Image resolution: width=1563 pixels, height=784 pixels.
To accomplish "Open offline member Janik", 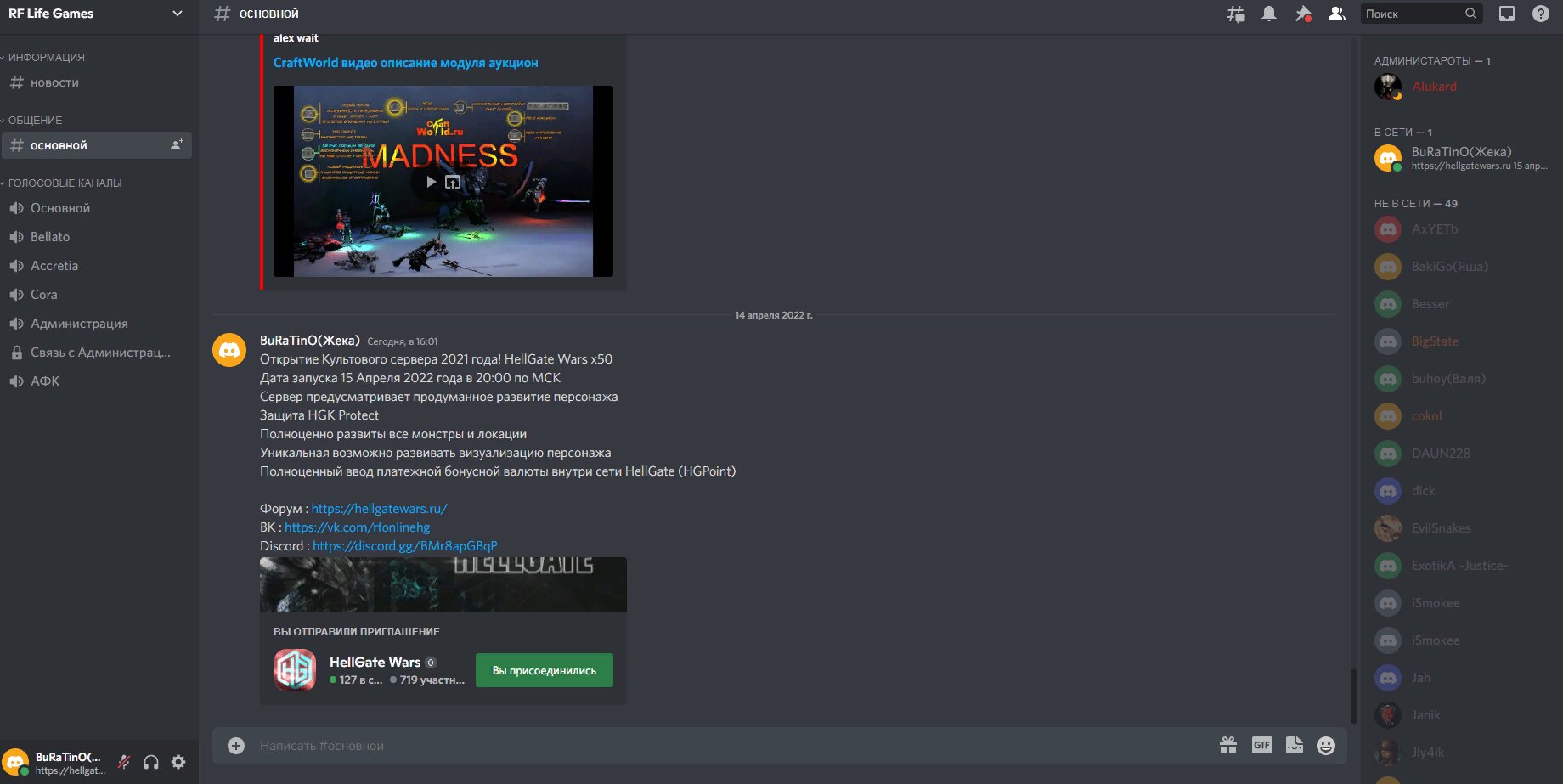I will [x=1463, y=715].
